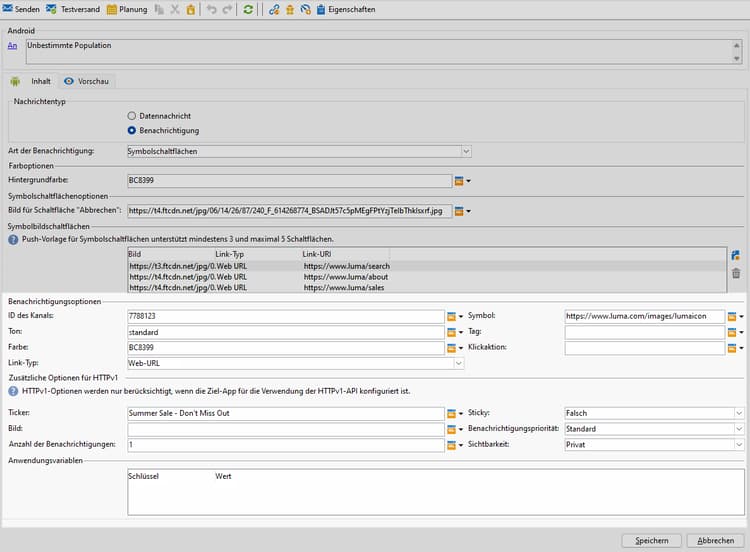Click the cut (X) icon in toolbar
Viewport: 750px width, 552px height.
pos(175,9)
